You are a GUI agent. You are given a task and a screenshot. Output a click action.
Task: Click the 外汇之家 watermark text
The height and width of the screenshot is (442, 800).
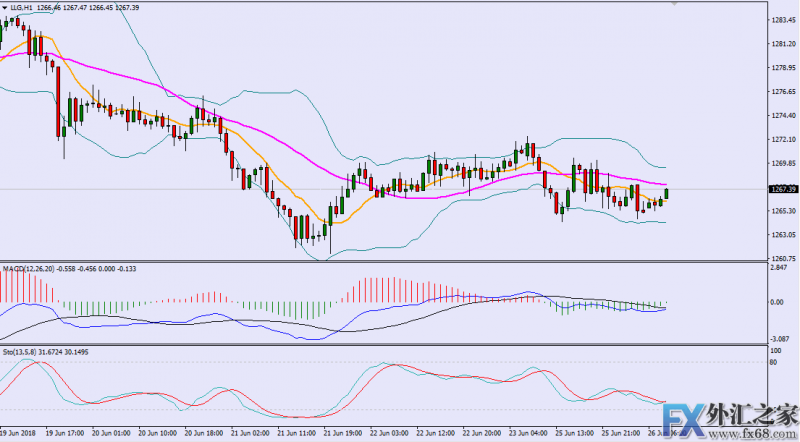click(x=753, y=415)
